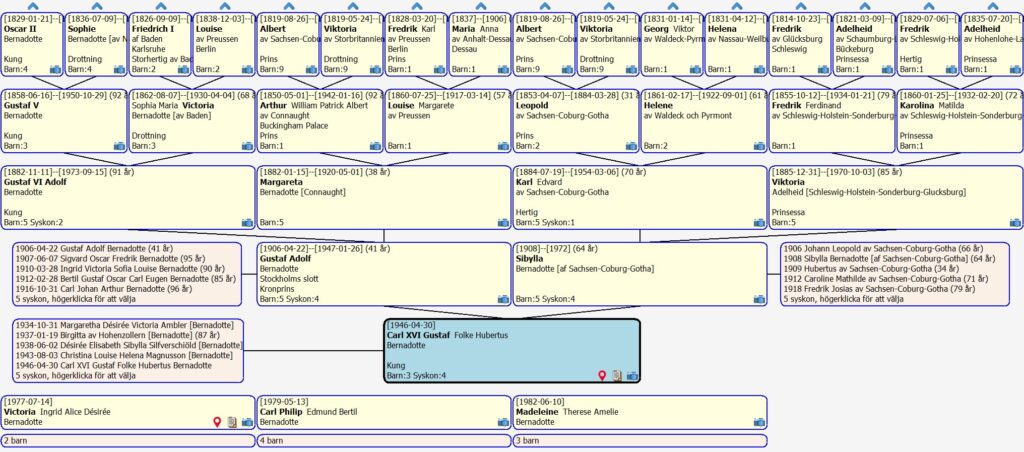Open the camera icon on Fredrik Ferdinand's card
Viewport: 1024px width, 452px height.
click(888, 146)
